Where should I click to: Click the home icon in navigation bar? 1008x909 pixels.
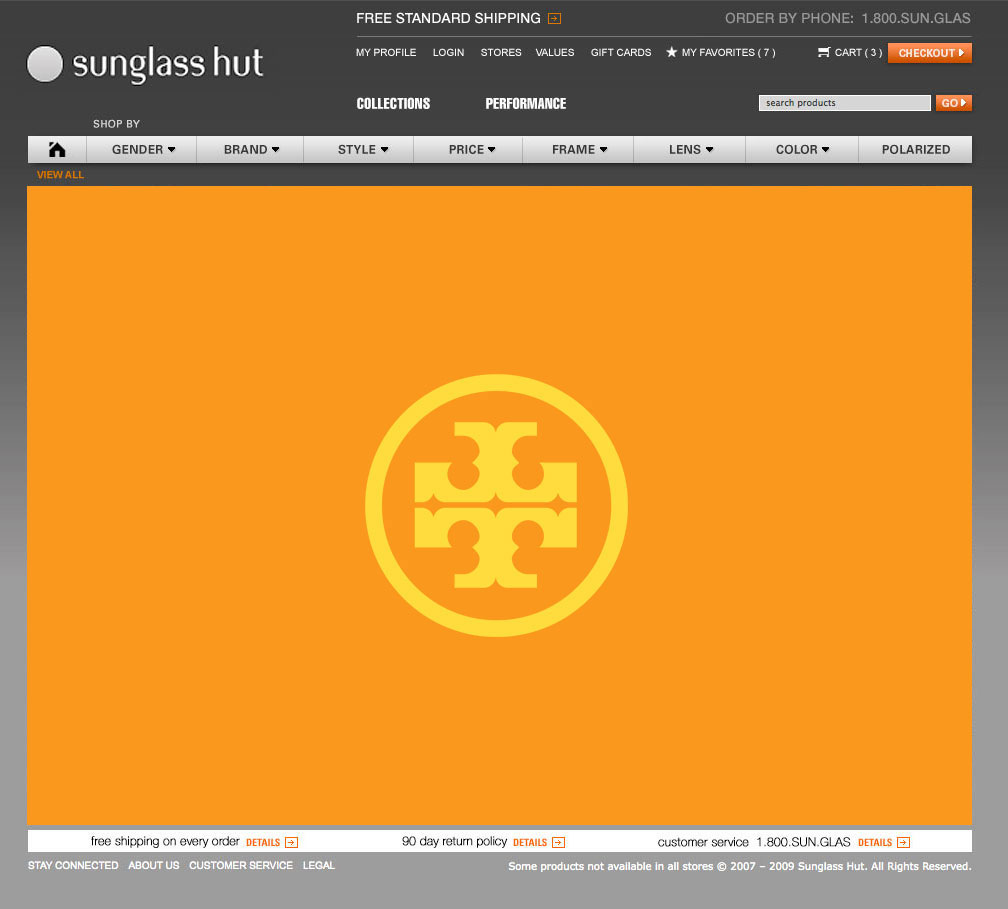[x=57, y=150]
